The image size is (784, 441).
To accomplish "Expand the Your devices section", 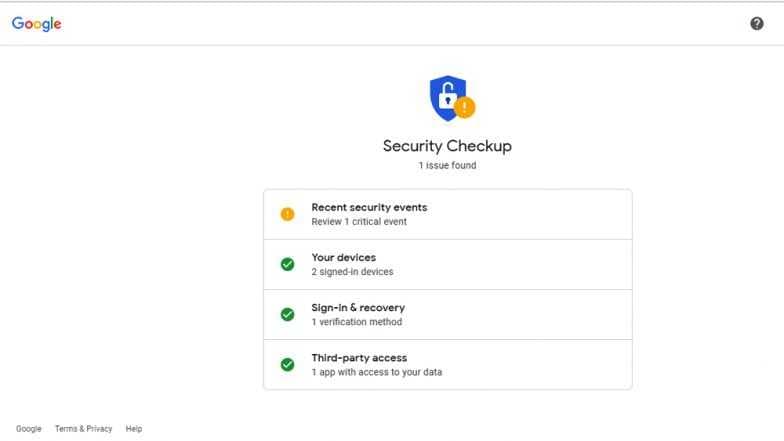I will coord(448,264).
